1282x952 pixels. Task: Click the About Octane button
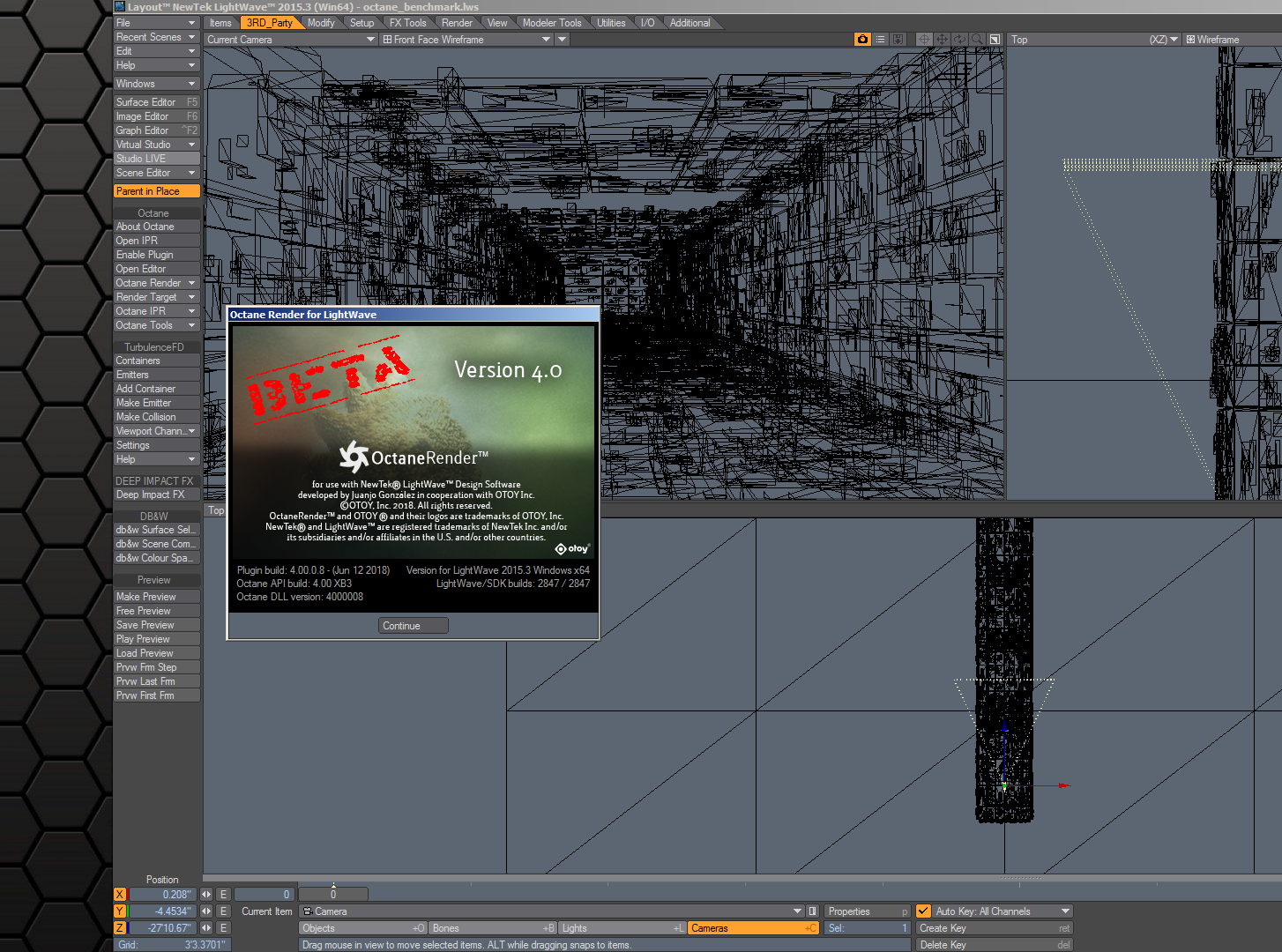157,227
